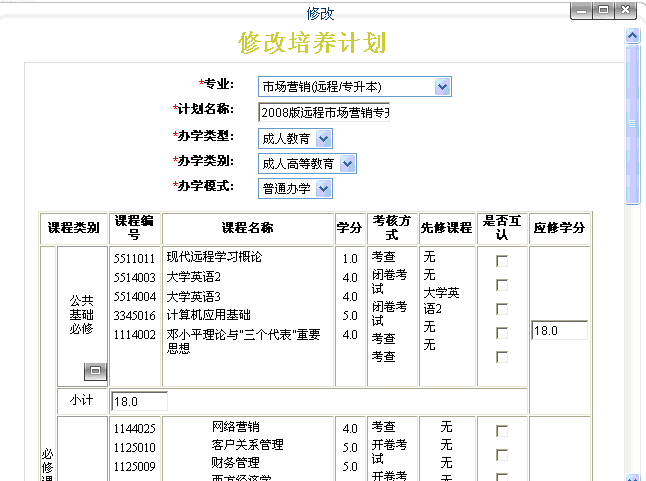Edit the 小计 field showing 18.0
The height and width of the screenshot is (481, 646).
(139, 401)
